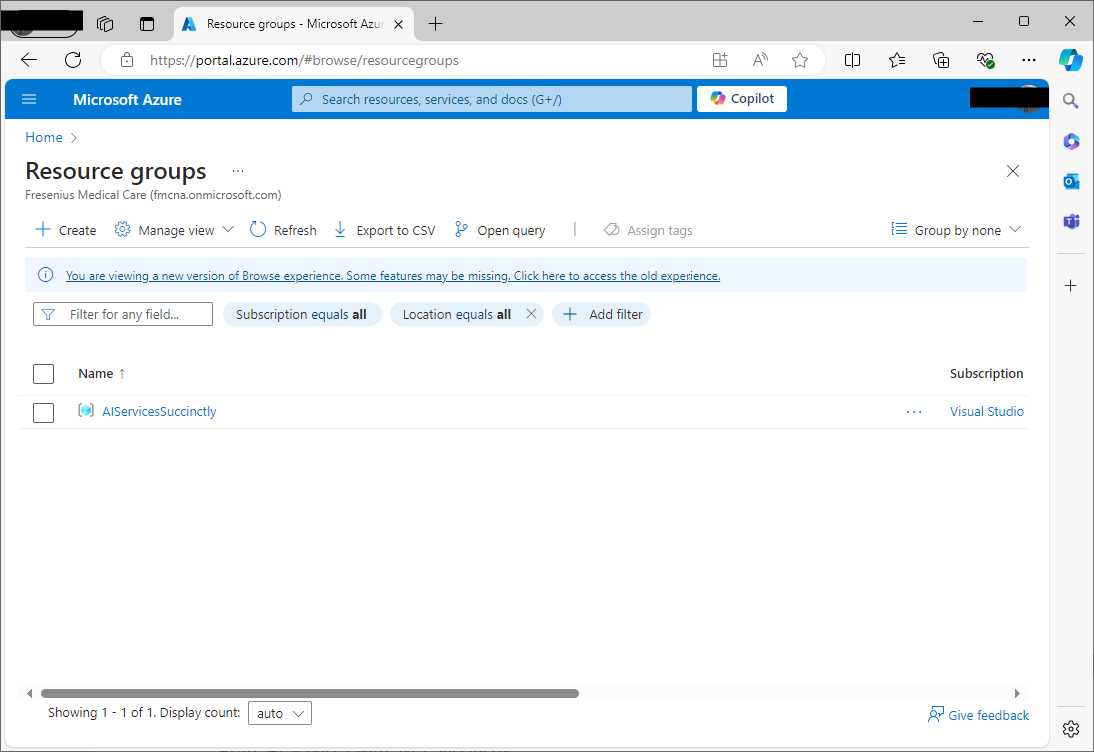Open the tab actions menu icon
Viewport: 1094px width, 752px height.
(x=147, y=24)
